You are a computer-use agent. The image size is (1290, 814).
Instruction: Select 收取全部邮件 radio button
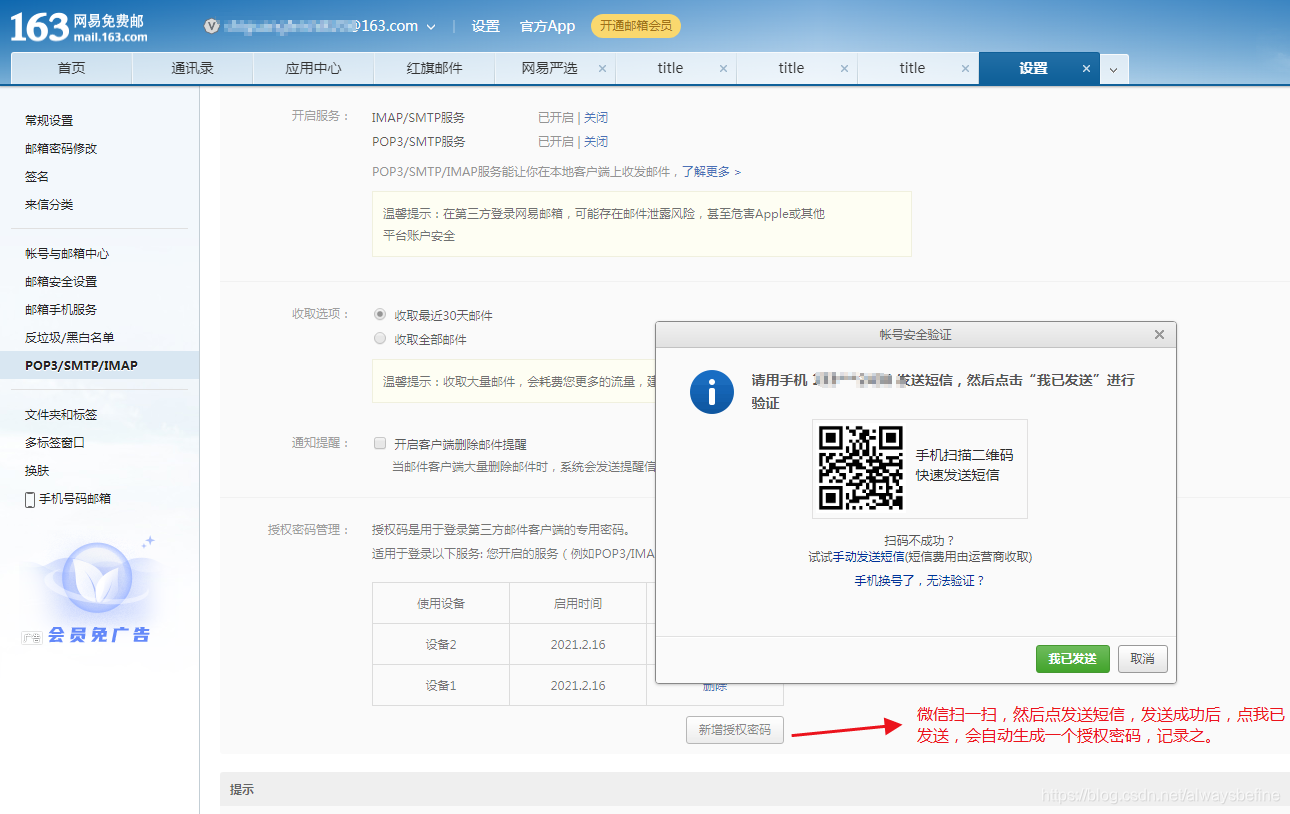(380, 338)
